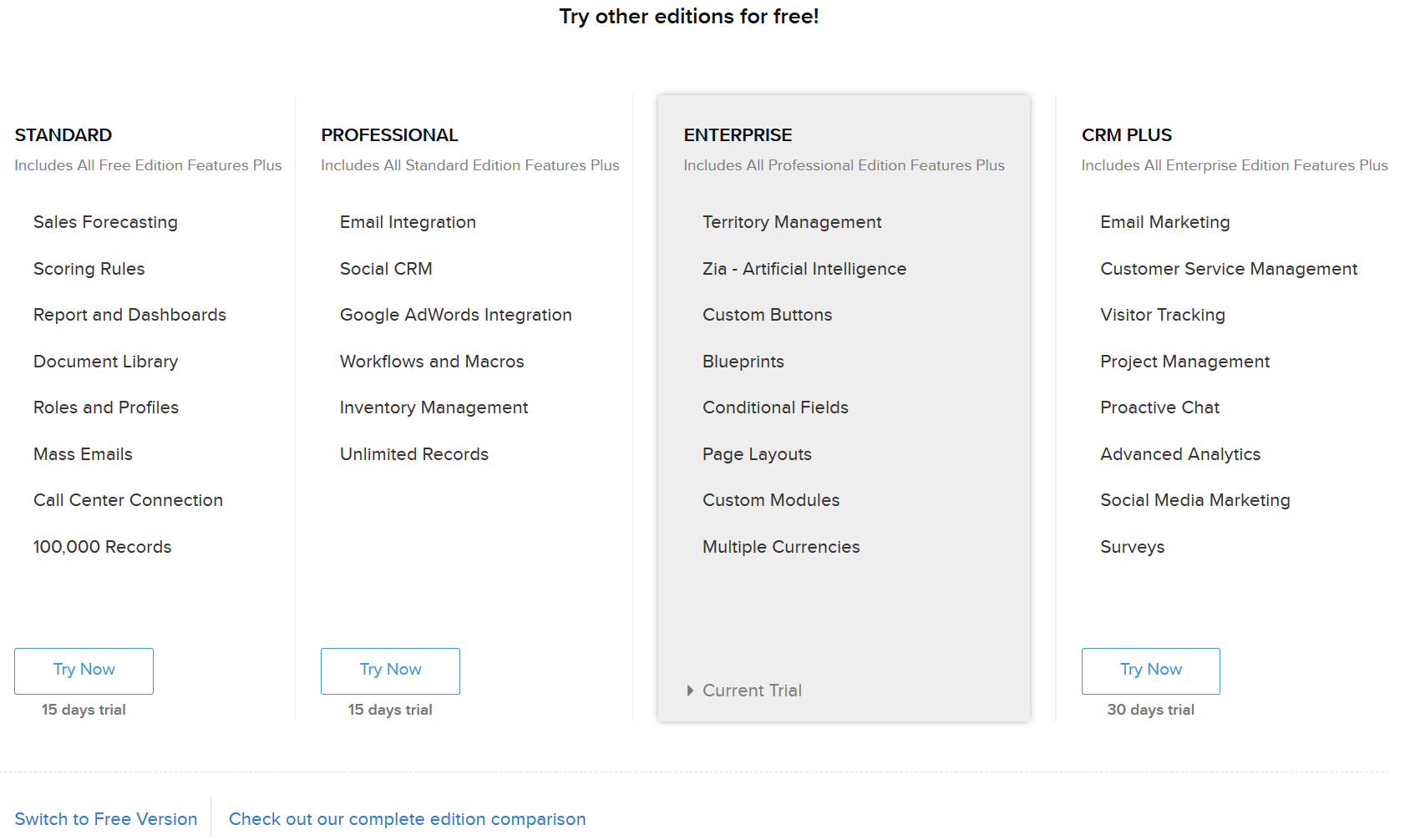Select the Enterprise edition heading
The height and width of the screenshot is (840, 1425).
[x=738, y=135]
